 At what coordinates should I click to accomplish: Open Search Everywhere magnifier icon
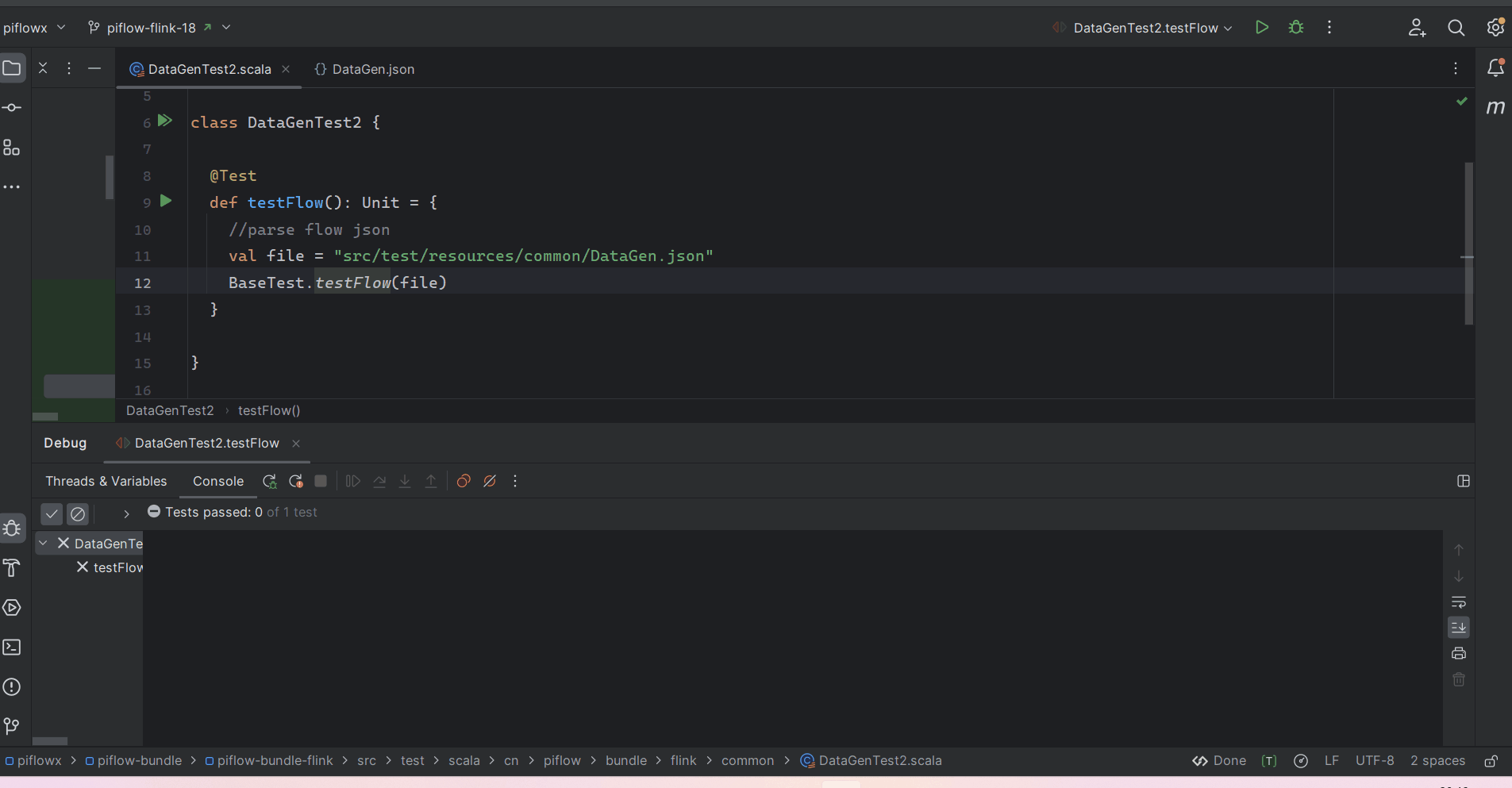(x=1456, y=28)
